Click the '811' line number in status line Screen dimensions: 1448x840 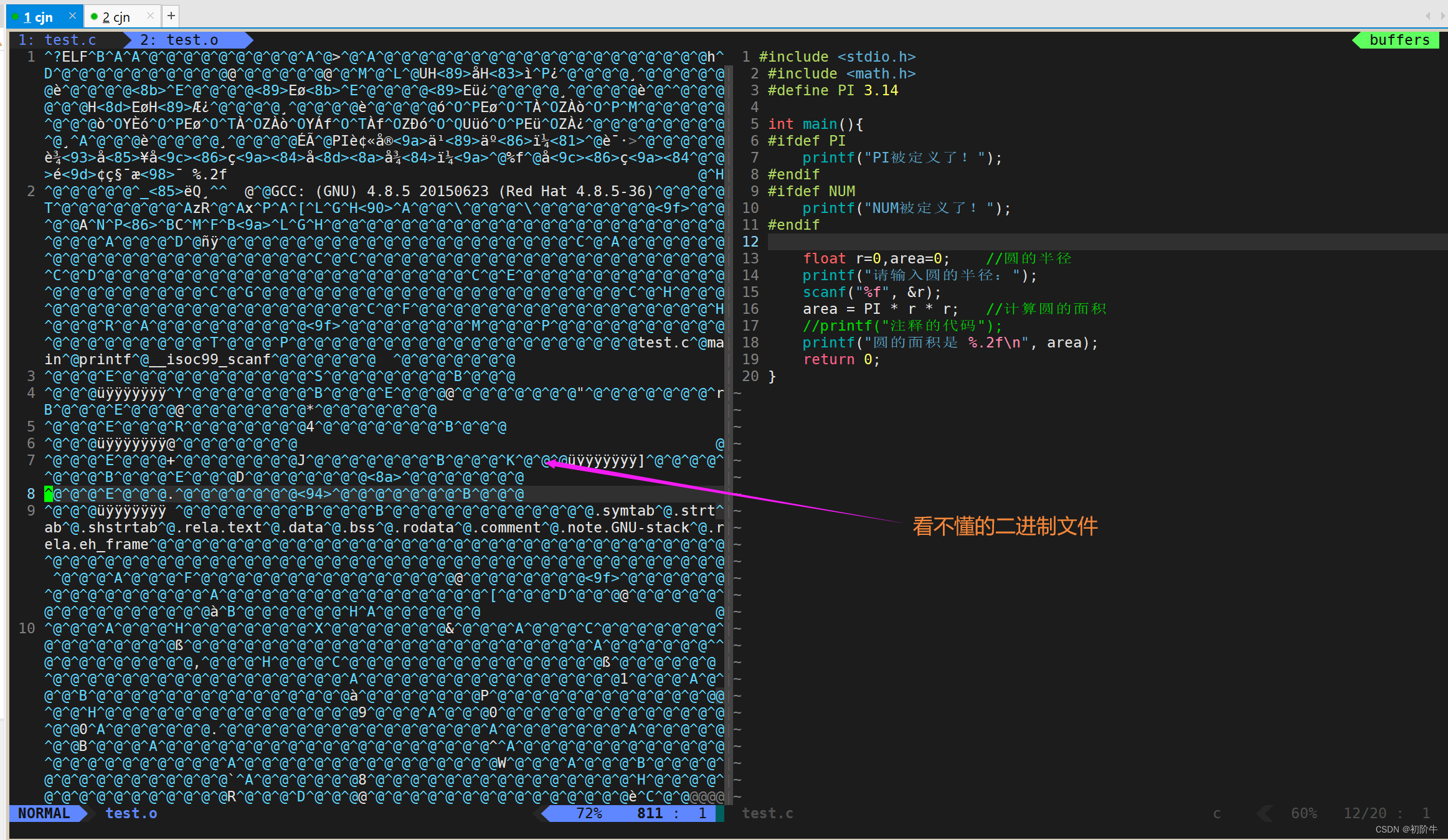[x=650, y=813]
